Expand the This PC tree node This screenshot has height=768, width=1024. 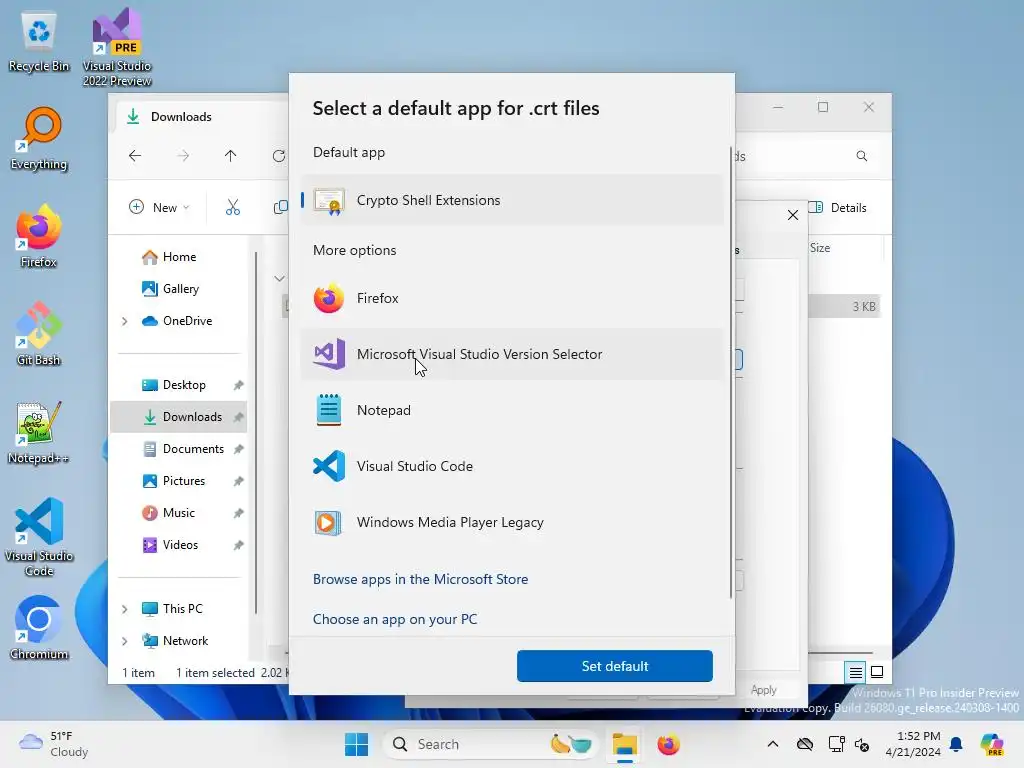[x=125, y=609]
